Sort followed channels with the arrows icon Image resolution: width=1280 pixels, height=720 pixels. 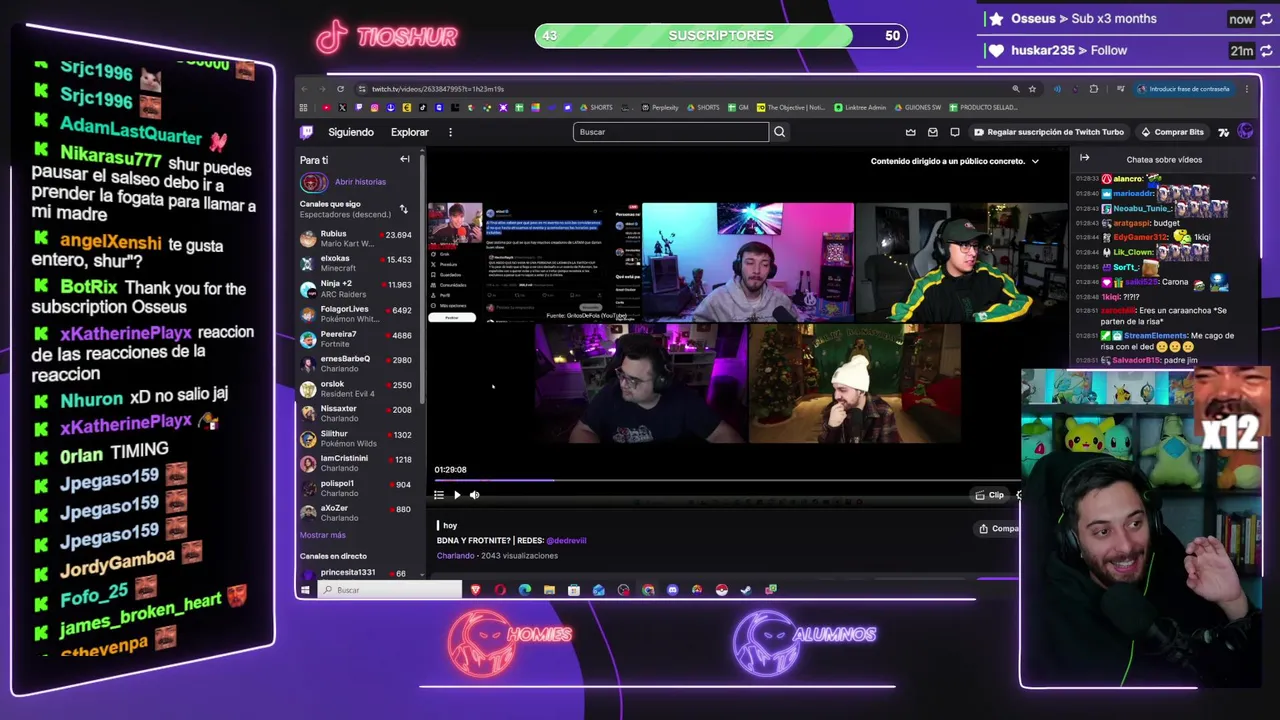(x=403, y=209)
